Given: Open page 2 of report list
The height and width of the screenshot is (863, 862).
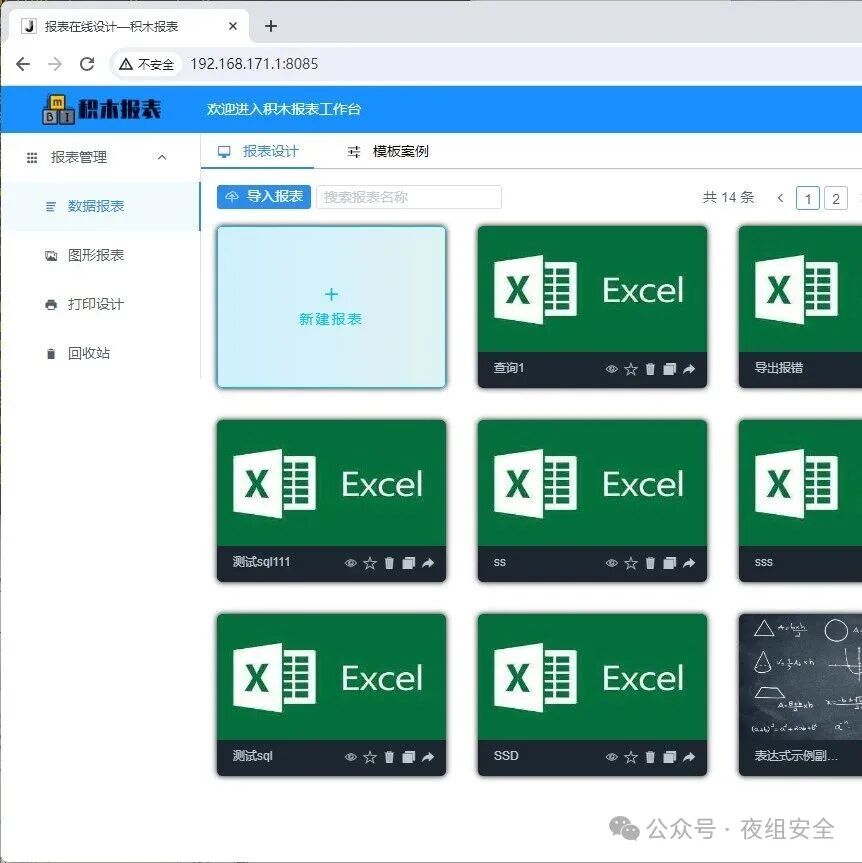Looking at the screenshot, I should 836,199.
